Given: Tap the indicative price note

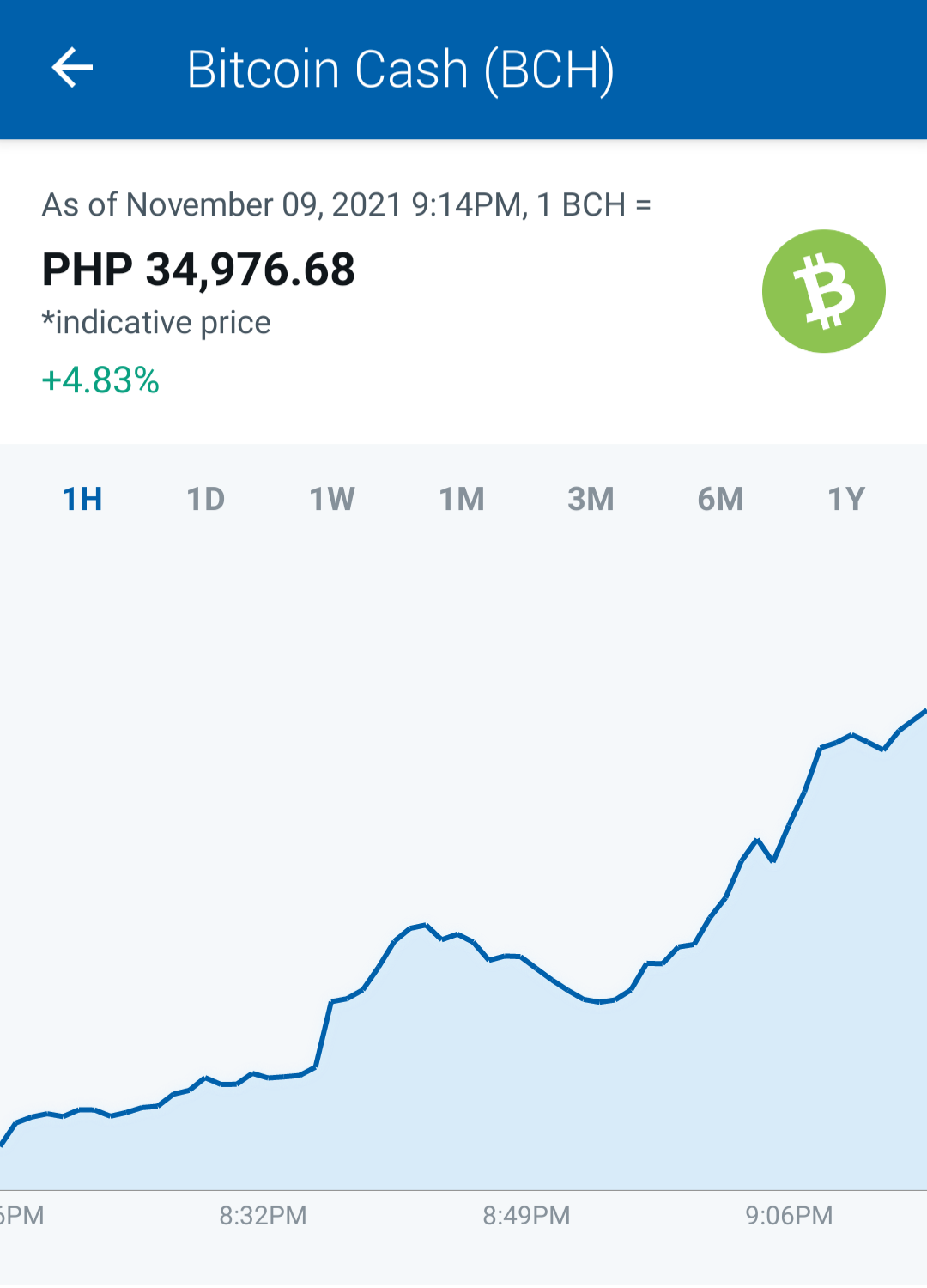Looking at the screenshot, I should pos(156,323).
